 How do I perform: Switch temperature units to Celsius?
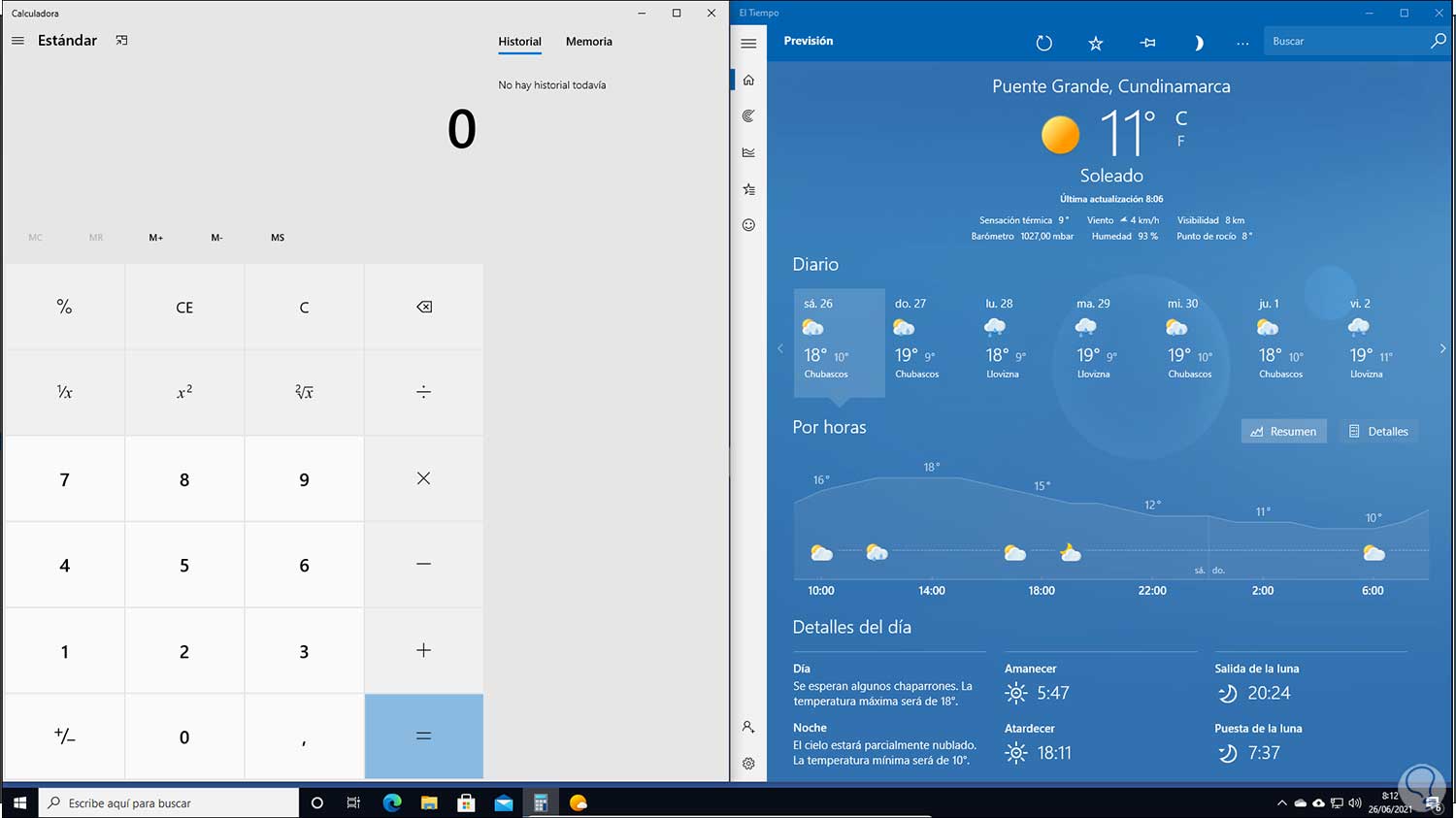click(1181, 118)
